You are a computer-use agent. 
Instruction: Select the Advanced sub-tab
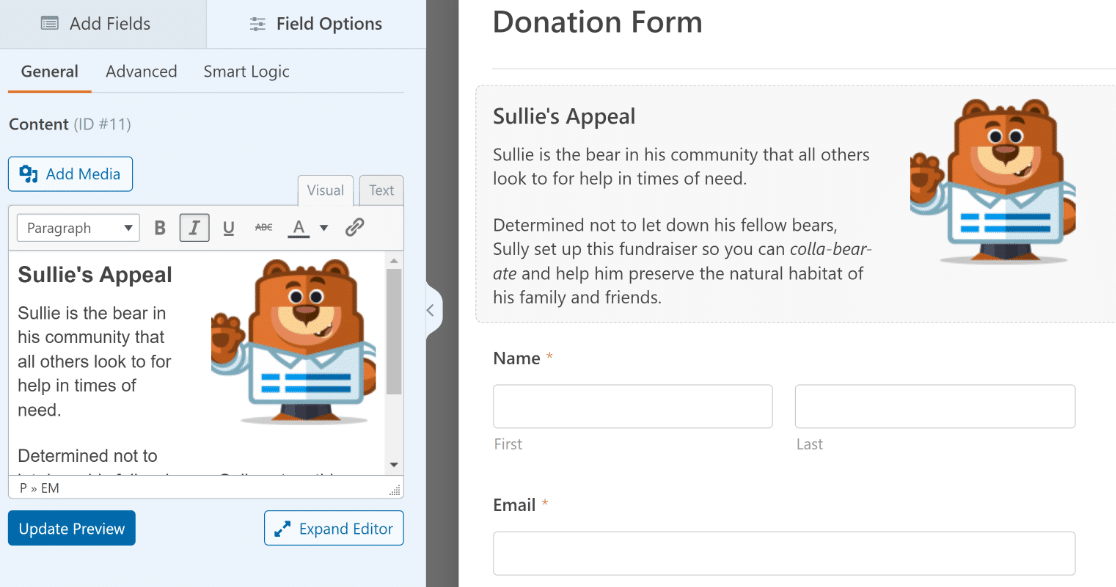coord(141,72)
